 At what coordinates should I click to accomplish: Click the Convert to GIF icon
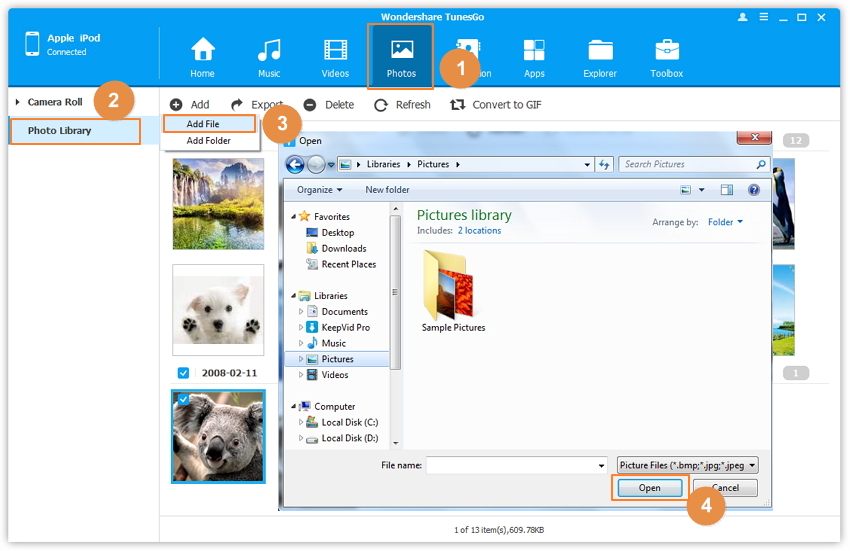pos(458,105)
